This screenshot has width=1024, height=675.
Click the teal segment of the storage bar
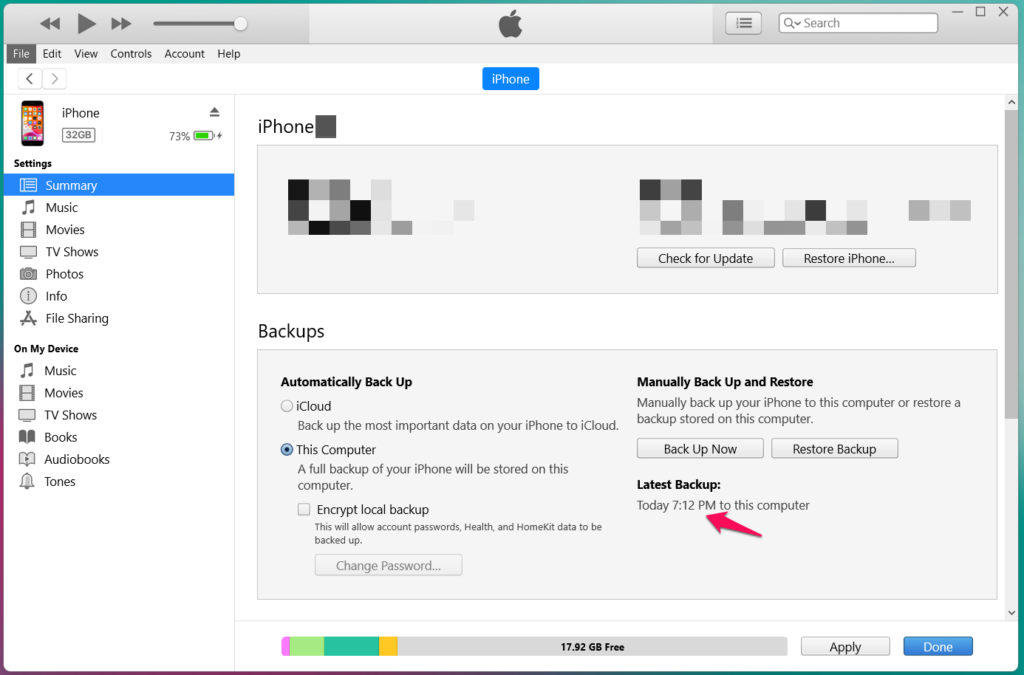click(x=351, y=646)
